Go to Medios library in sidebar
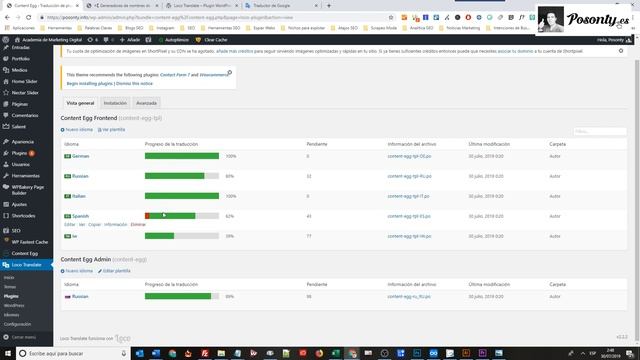The width and height of the screenshot is (640, 360). click(x=19, y=70)
